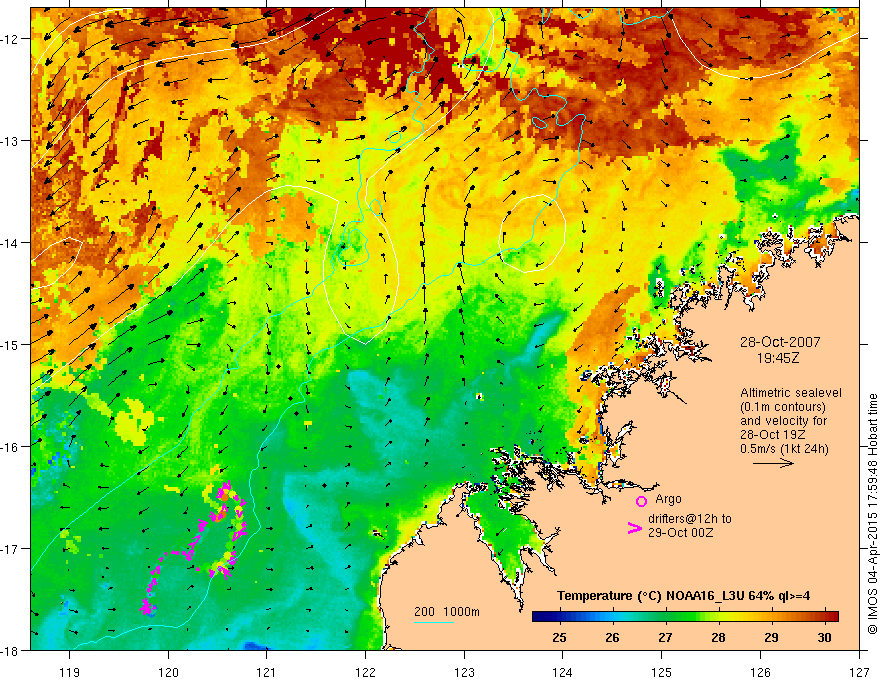Click the magenta drifters arrowhead legend symbol
Viewport: 880px width, 680px height.
coord(634,528)
